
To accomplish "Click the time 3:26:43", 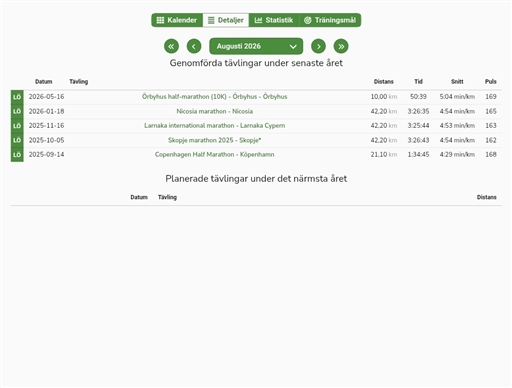I will point(418,140).
